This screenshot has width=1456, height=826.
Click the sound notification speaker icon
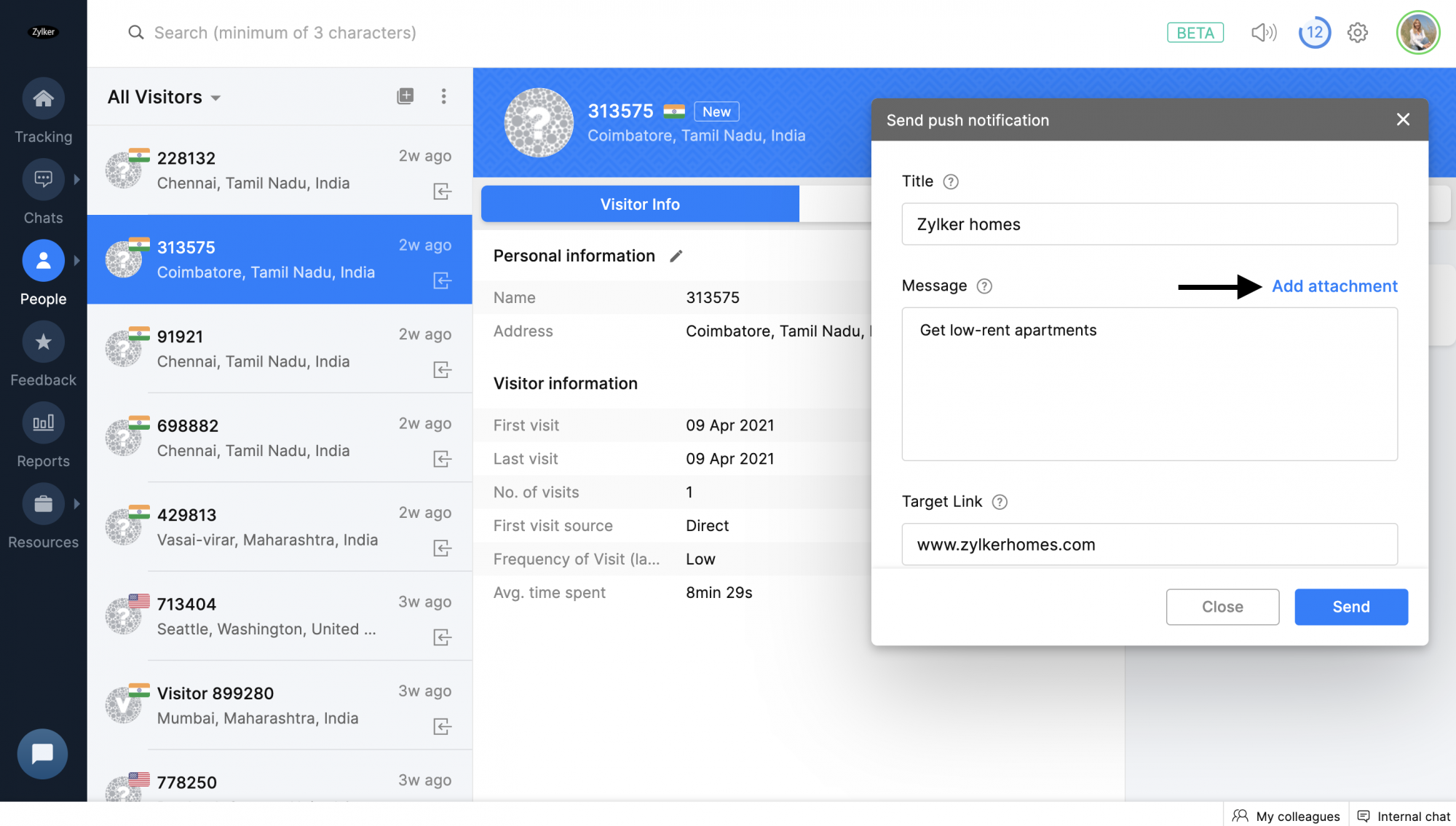(x=1263, y=33)
